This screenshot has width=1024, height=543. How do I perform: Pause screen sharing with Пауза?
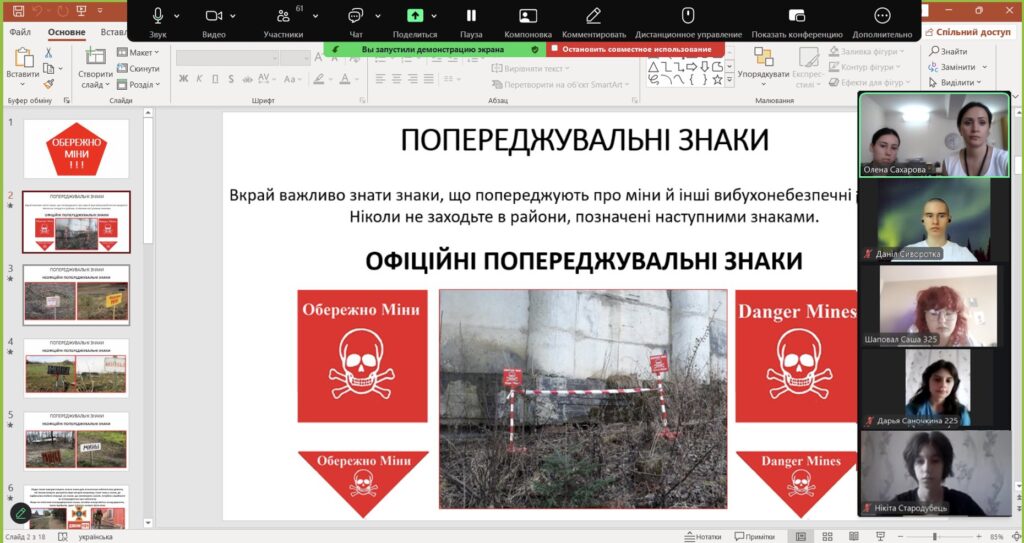coord(471,16)
